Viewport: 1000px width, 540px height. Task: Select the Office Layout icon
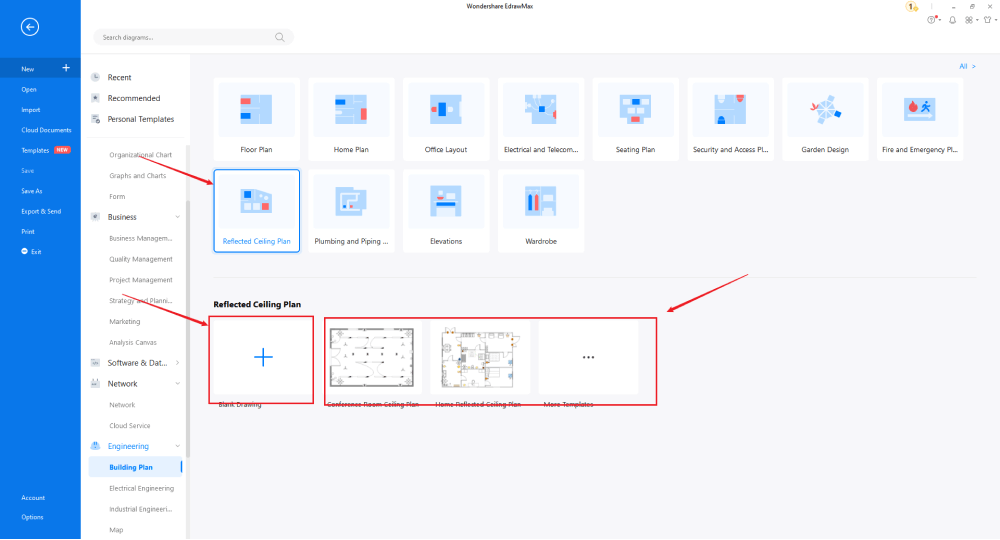[x=446, y=110]
